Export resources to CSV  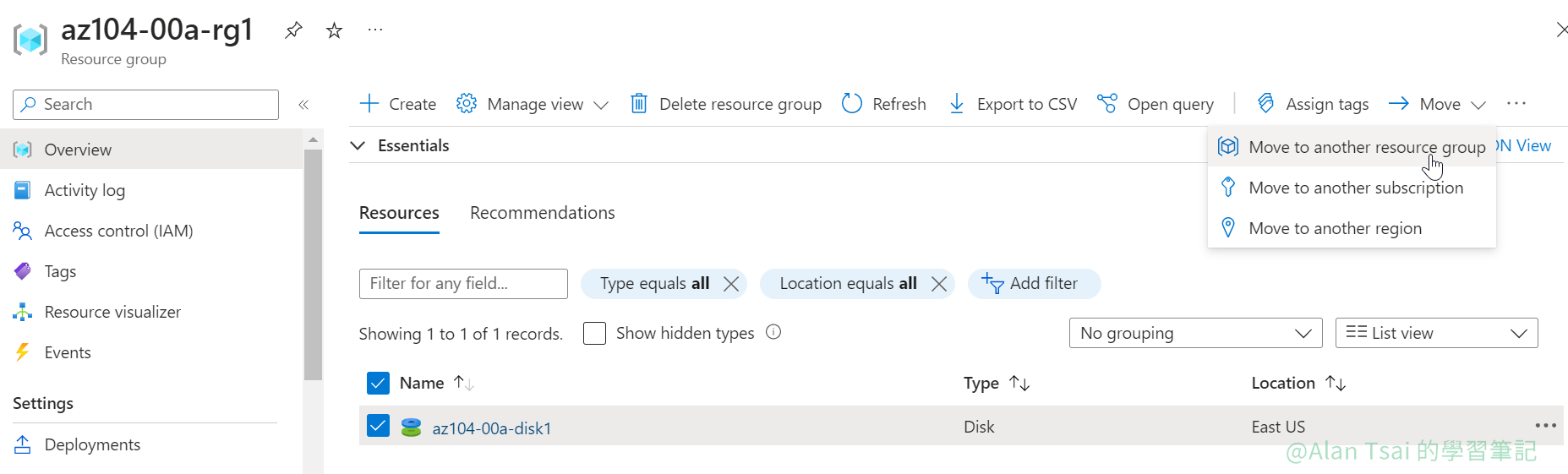point(1013,104)
